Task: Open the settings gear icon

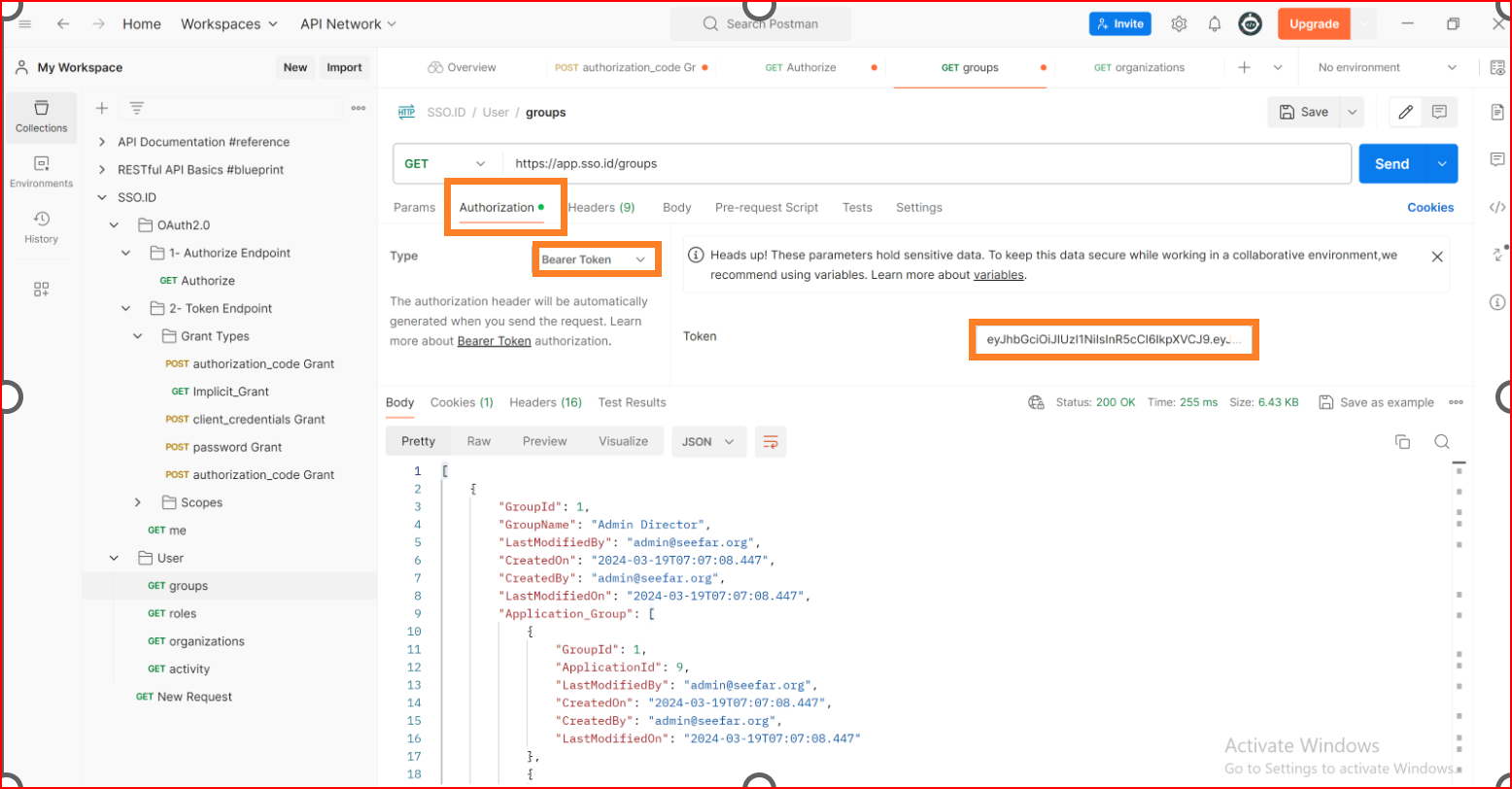Action: point(1179,24)
